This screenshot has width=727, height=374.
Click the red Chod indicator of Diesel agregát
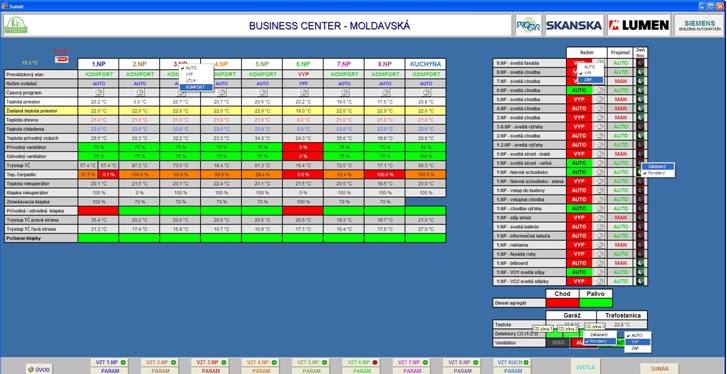[562, 303]
